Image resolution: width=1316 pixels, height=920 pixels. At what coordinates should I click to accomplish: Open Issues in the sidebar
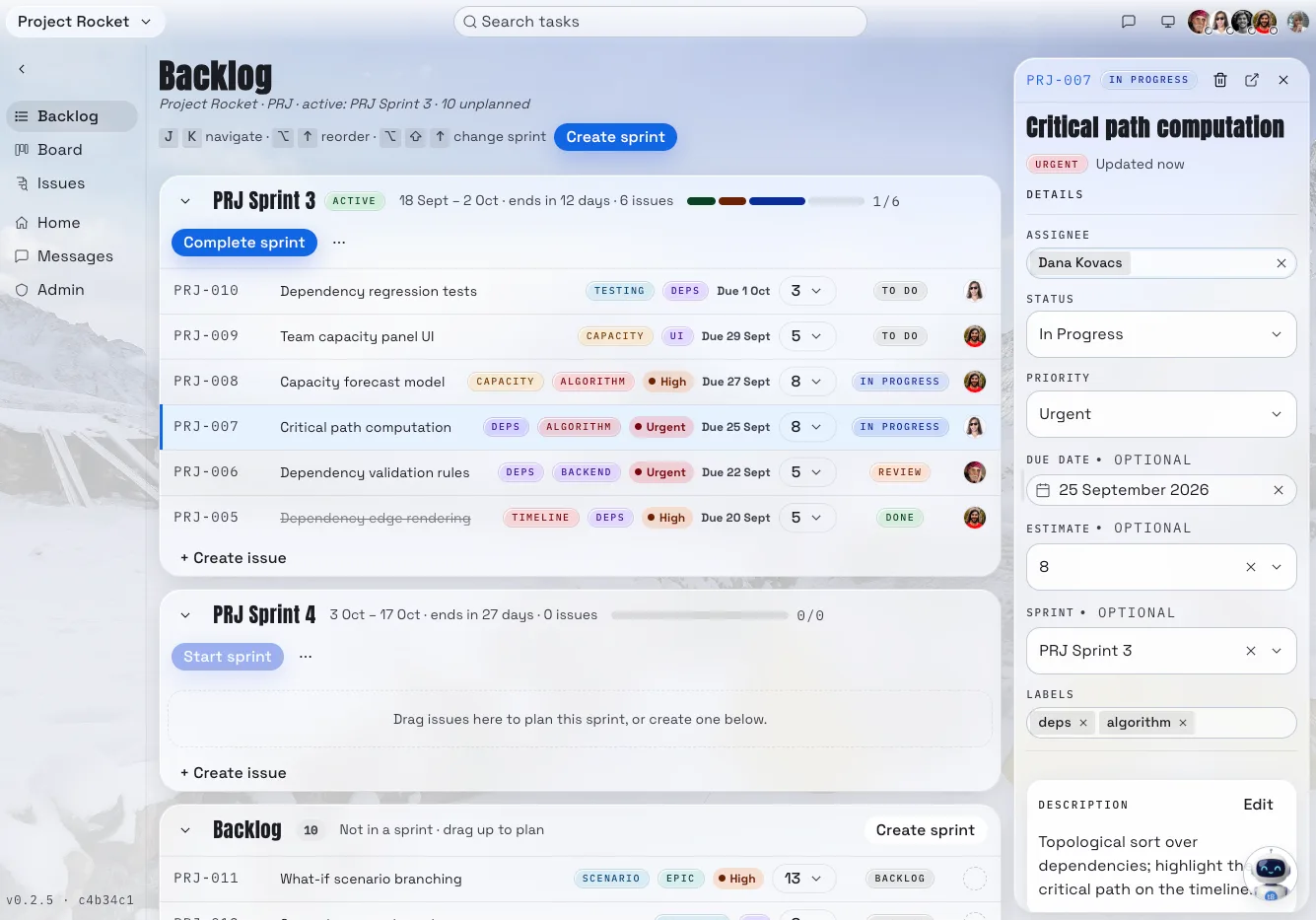72,183
